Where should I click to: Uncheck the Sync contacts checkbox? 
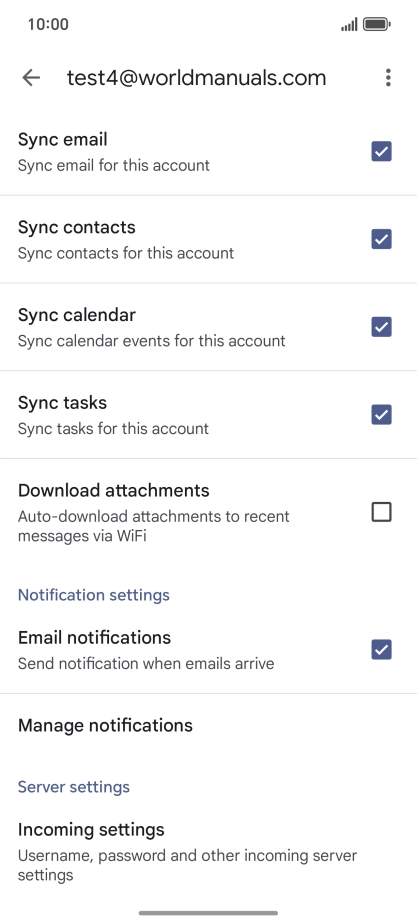(381, 239)
